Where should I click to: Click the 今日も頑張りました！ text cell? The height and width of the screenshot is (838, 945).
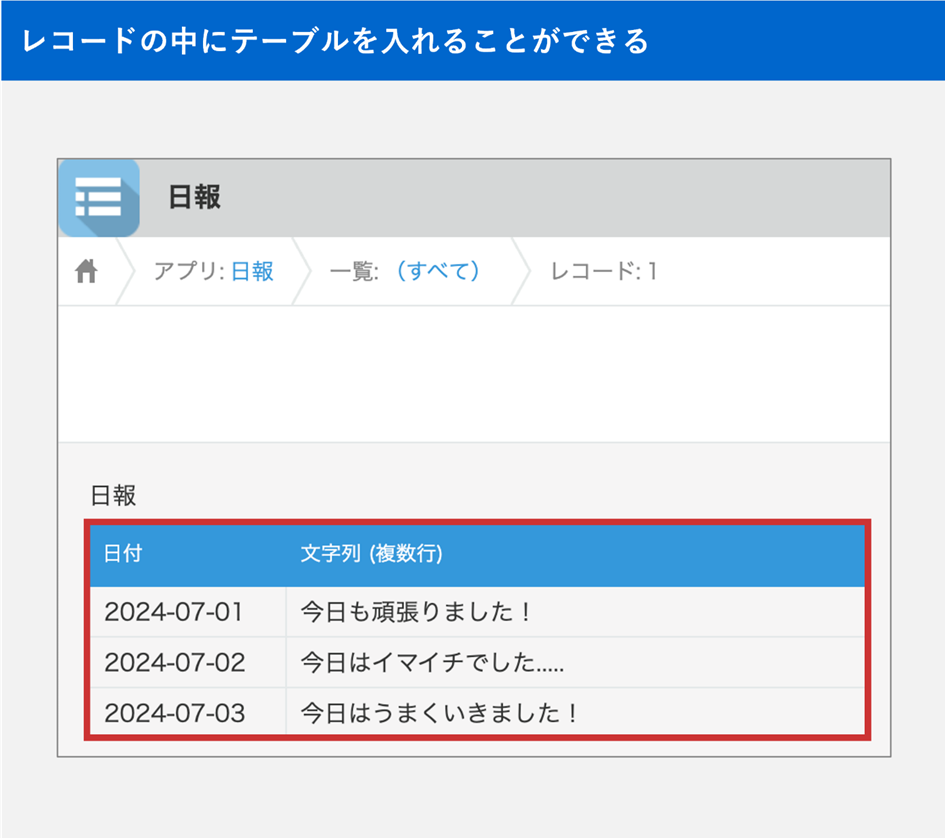[415, 612]
